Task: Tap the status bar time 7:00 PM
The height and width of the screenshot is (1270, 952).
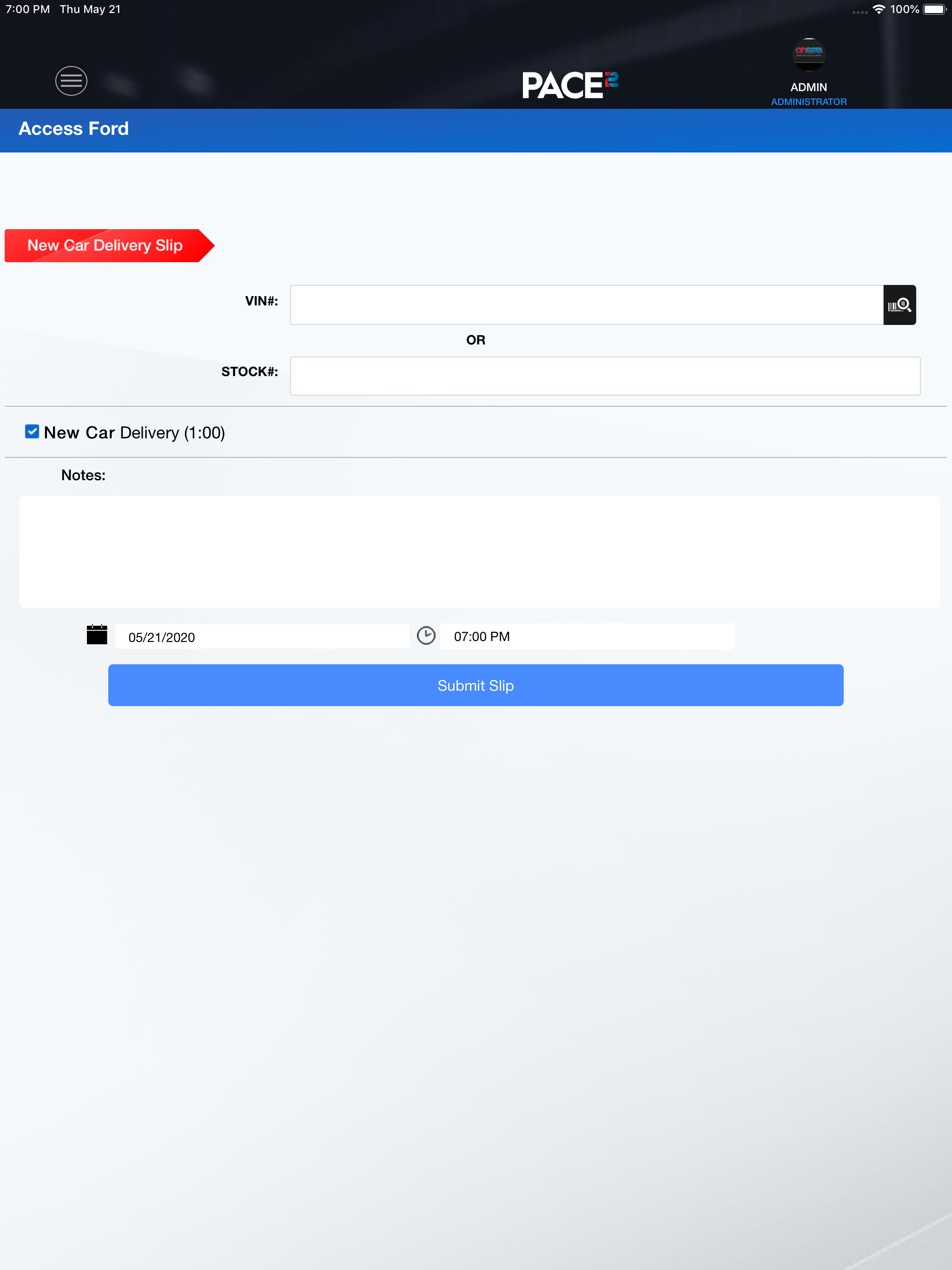Action: (27, 9)
